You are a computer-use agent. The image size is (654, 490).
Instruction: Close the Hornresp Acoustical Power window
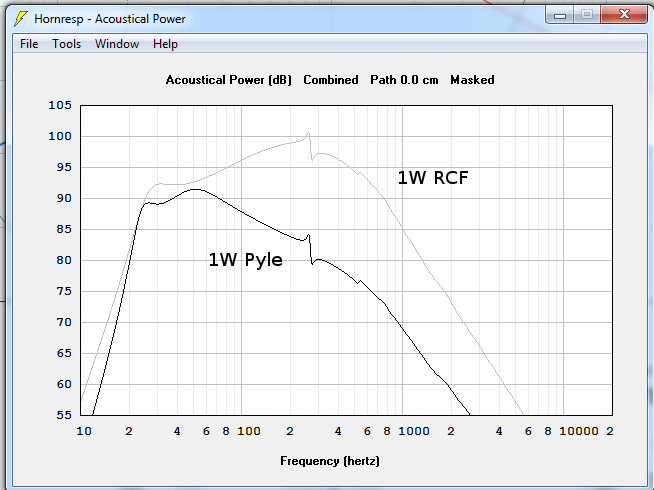point(624,15)
